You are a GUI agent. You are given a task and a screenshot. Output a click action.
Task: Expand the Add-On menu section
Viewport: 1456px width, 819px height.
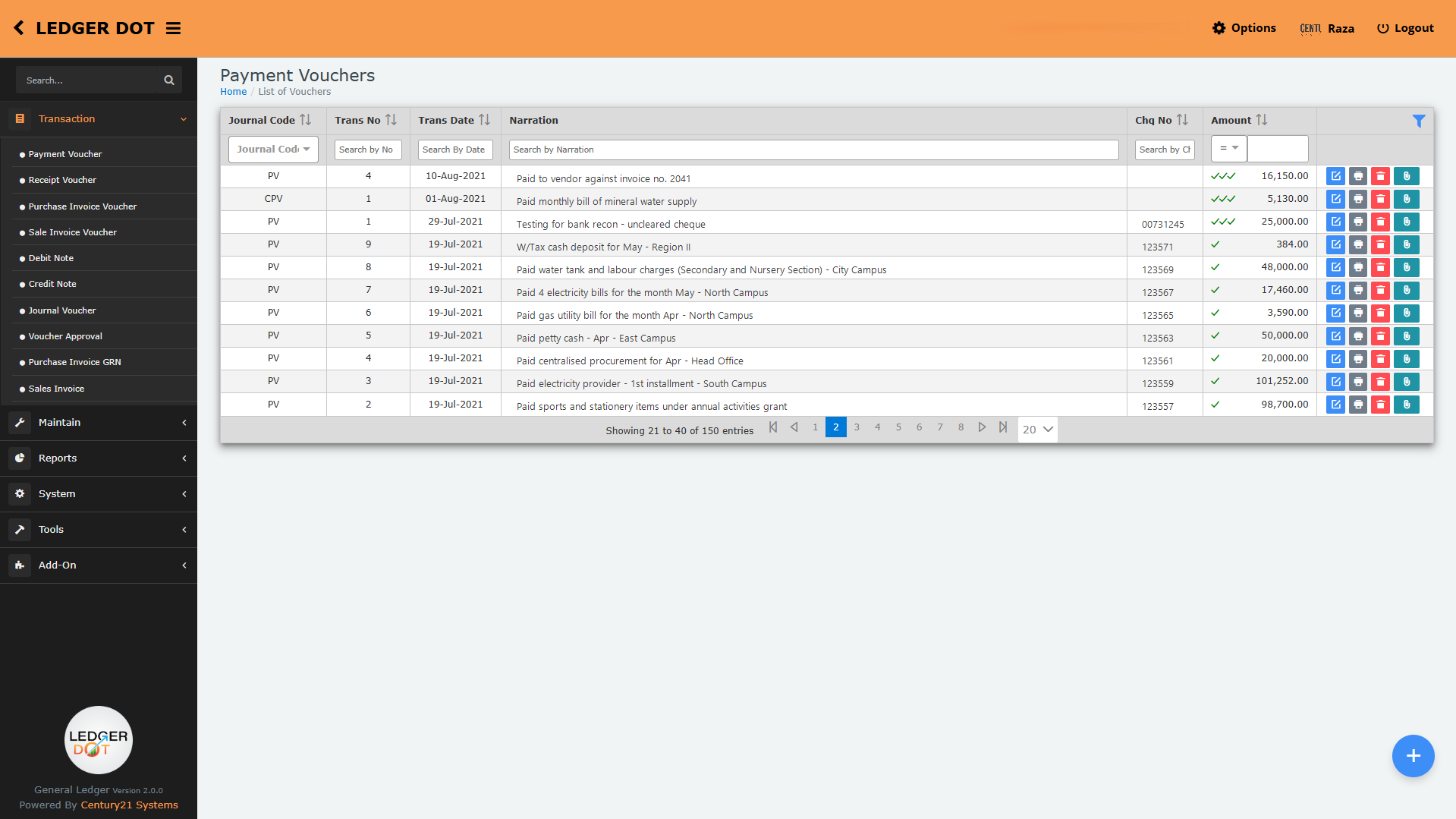coord(99,565)
